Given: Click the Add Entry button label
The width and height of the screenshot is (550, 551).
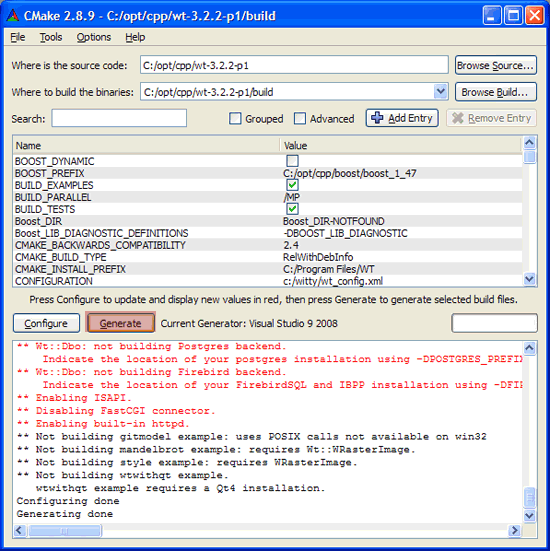Looking at the screenshot, I should (410, 118).
